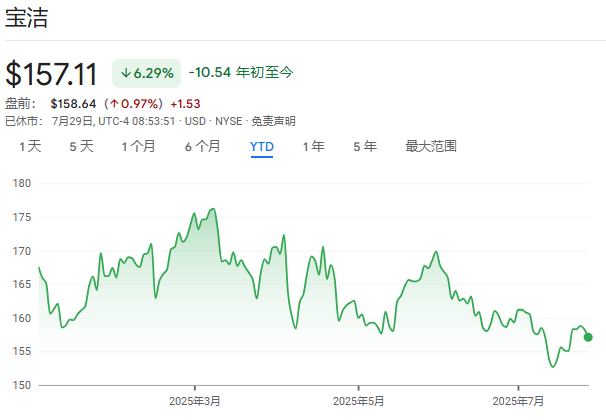The height and width of the screenshot is (420, 606).
Task: Open the 免责声明 disclaimer link
Action: [x=274, y=121]
